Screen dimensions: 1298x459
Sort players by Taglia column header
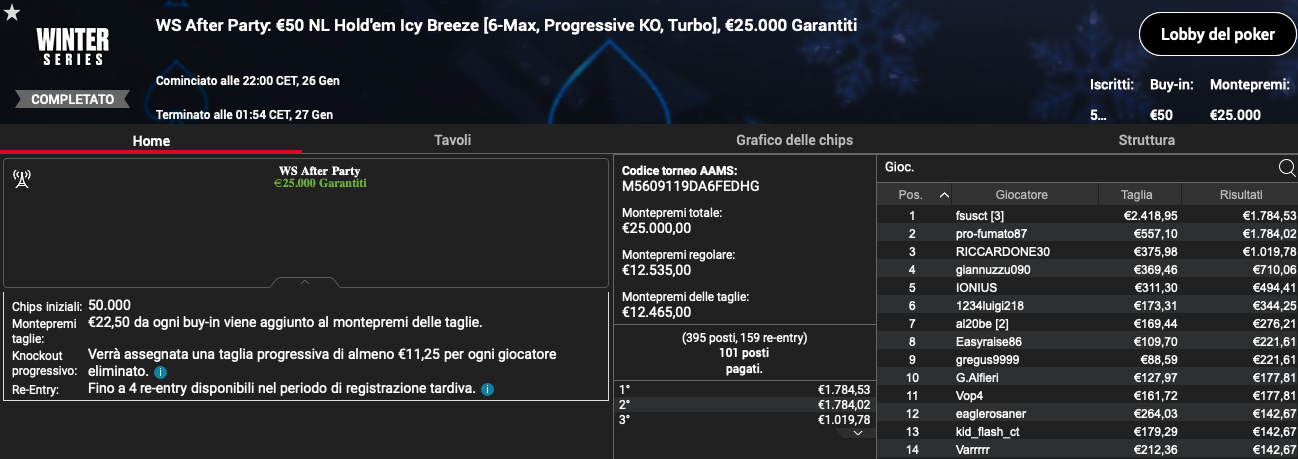click(x=1136, y=195)
